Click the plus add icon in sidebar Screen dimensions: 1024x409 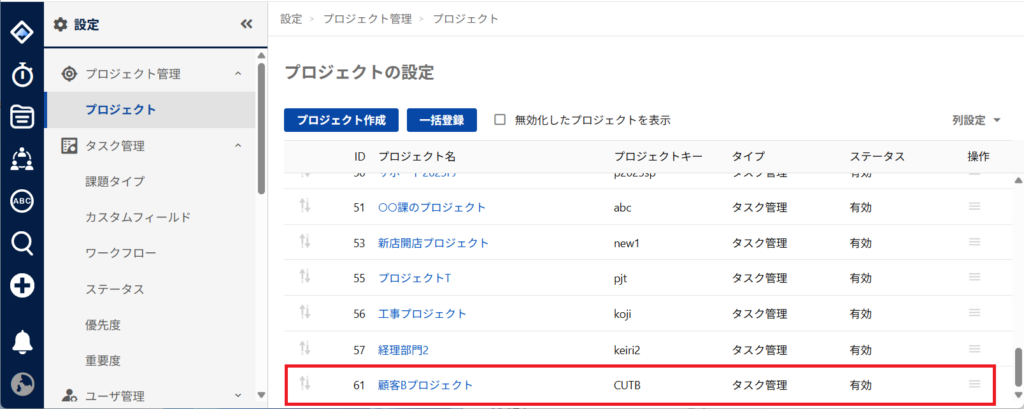coord(21,286)
